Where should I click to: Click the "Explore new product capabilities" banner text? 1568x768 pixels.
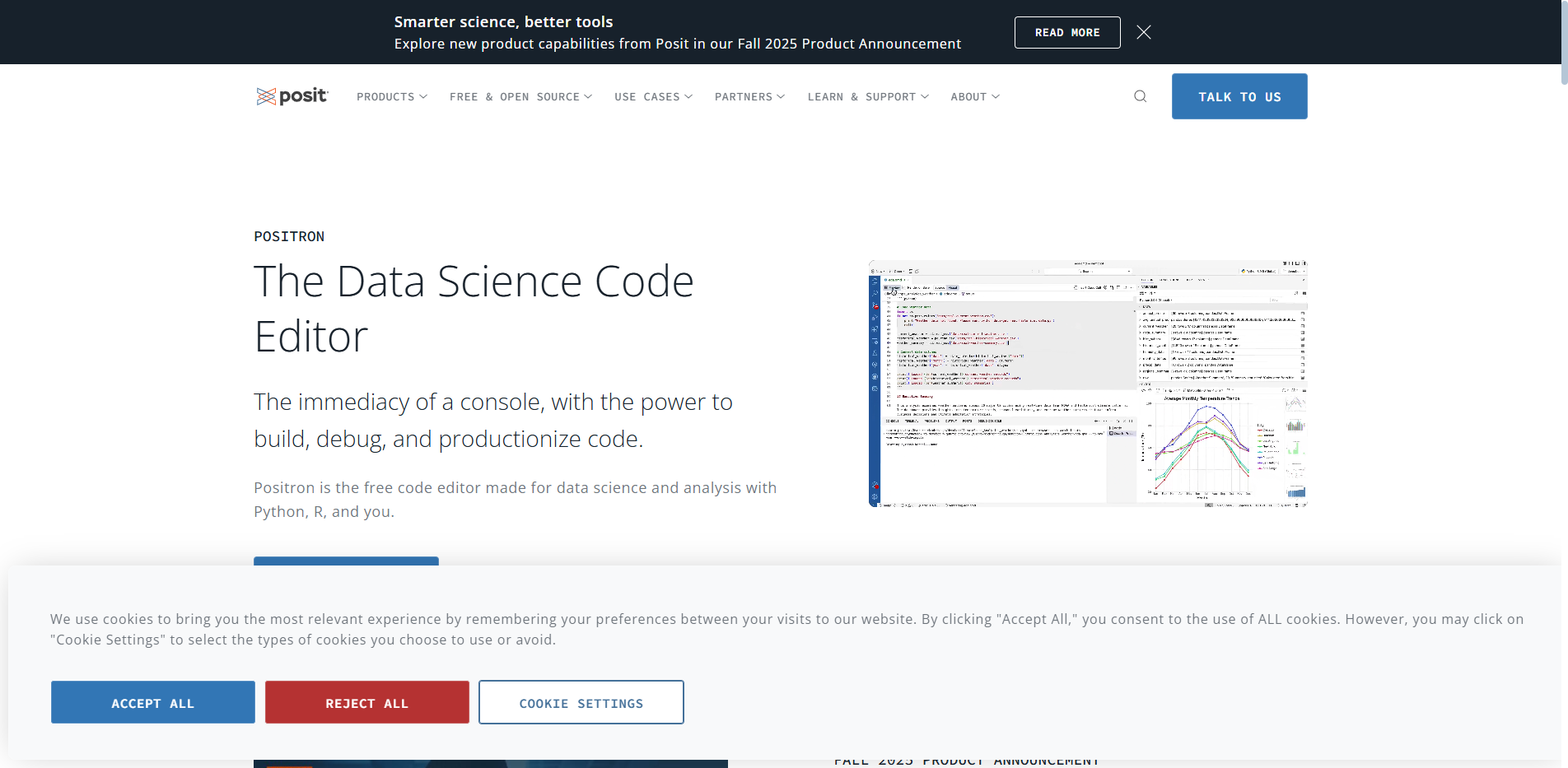(677, 44)
